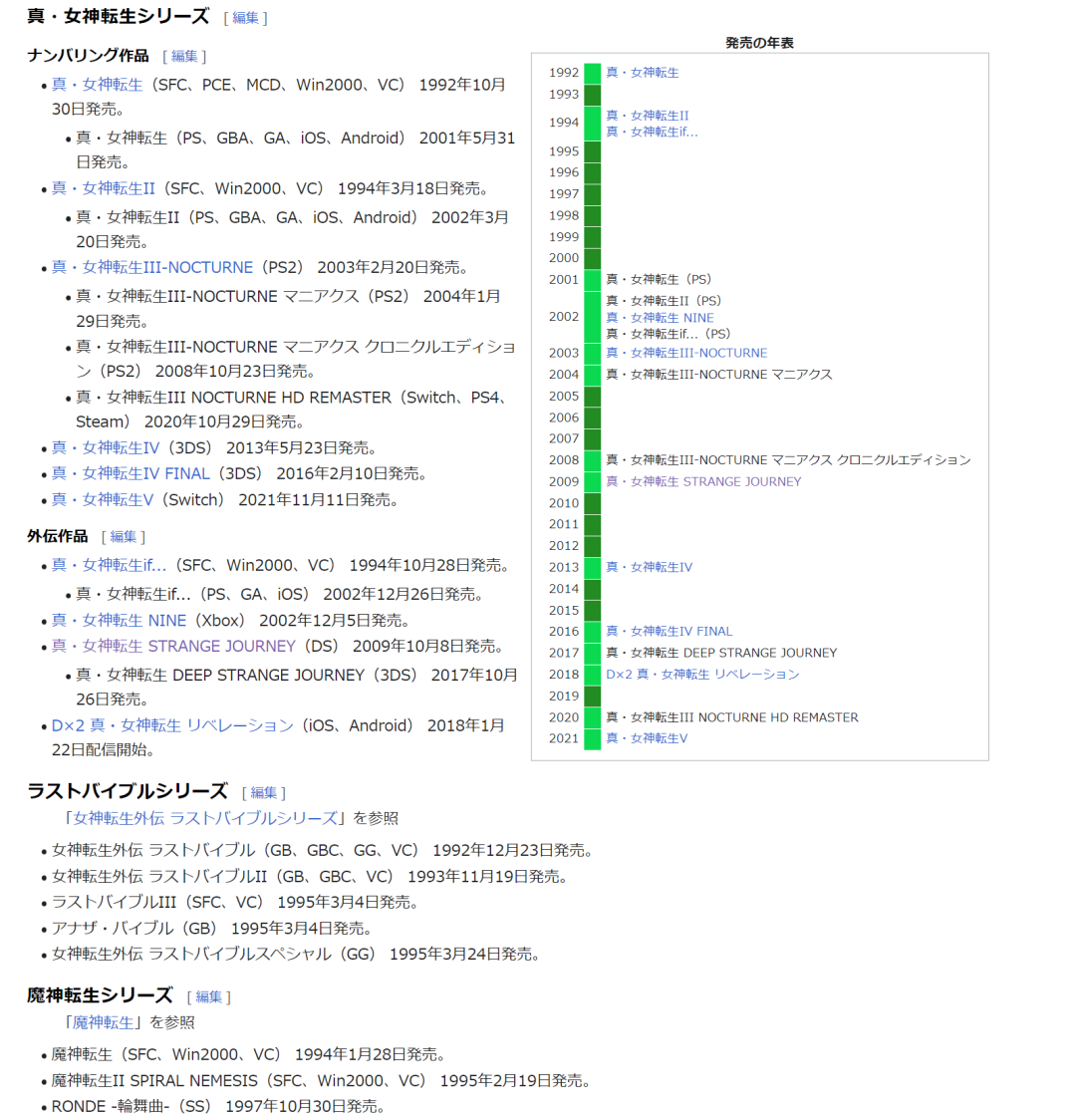
Task: Click 真・女神転生III-NOCTURNE in the 2003 timeline row
Action: [686, 353]
